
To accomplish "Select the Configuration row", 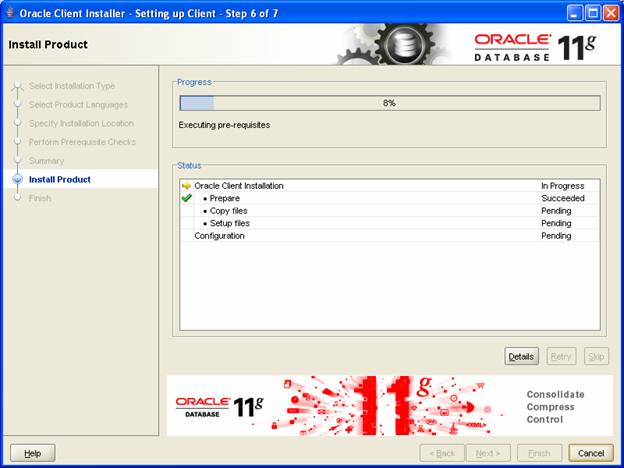I will point(390,236).
